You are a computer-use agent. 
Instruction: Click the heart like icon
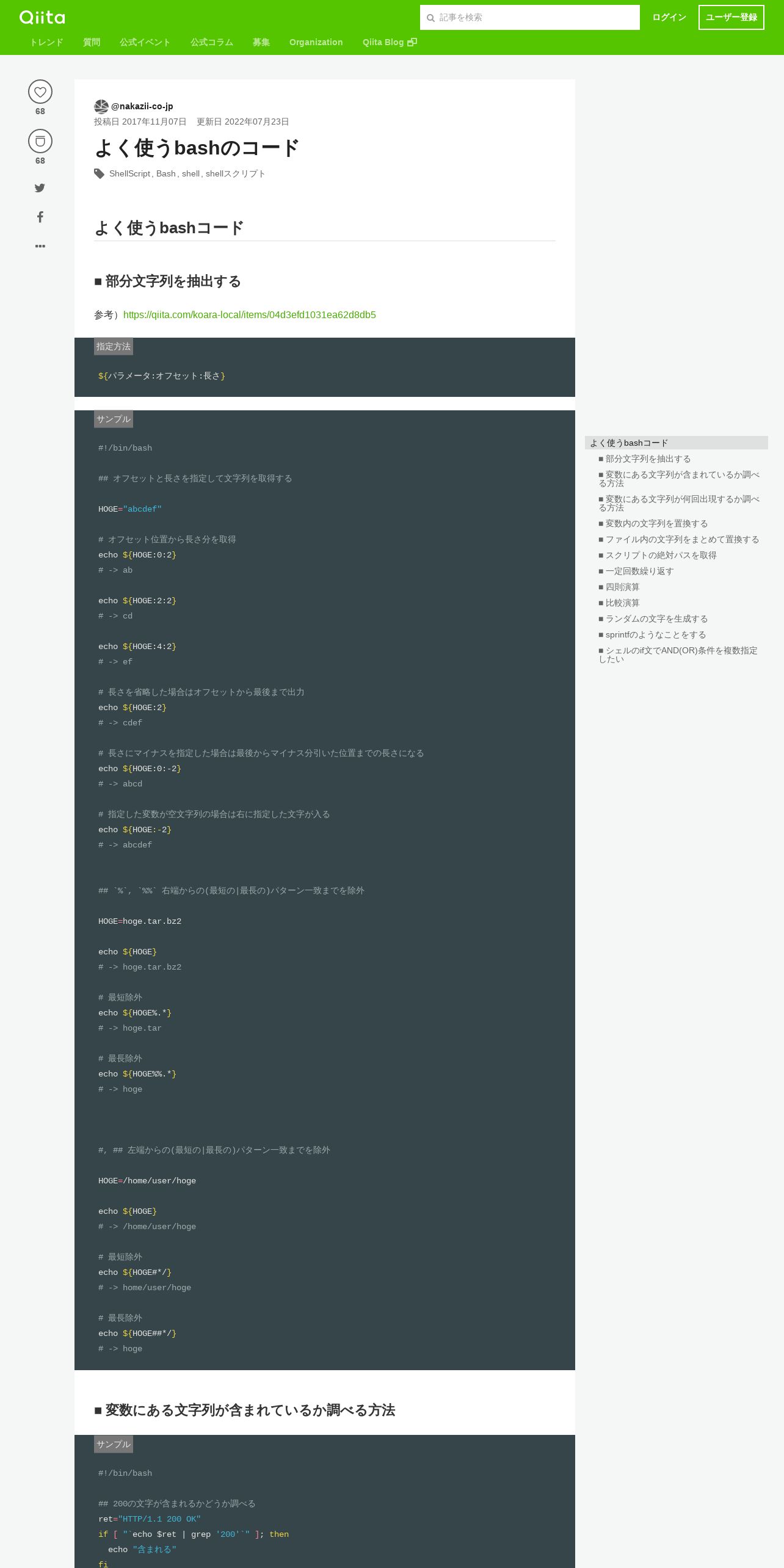click(x=40, y=92)
